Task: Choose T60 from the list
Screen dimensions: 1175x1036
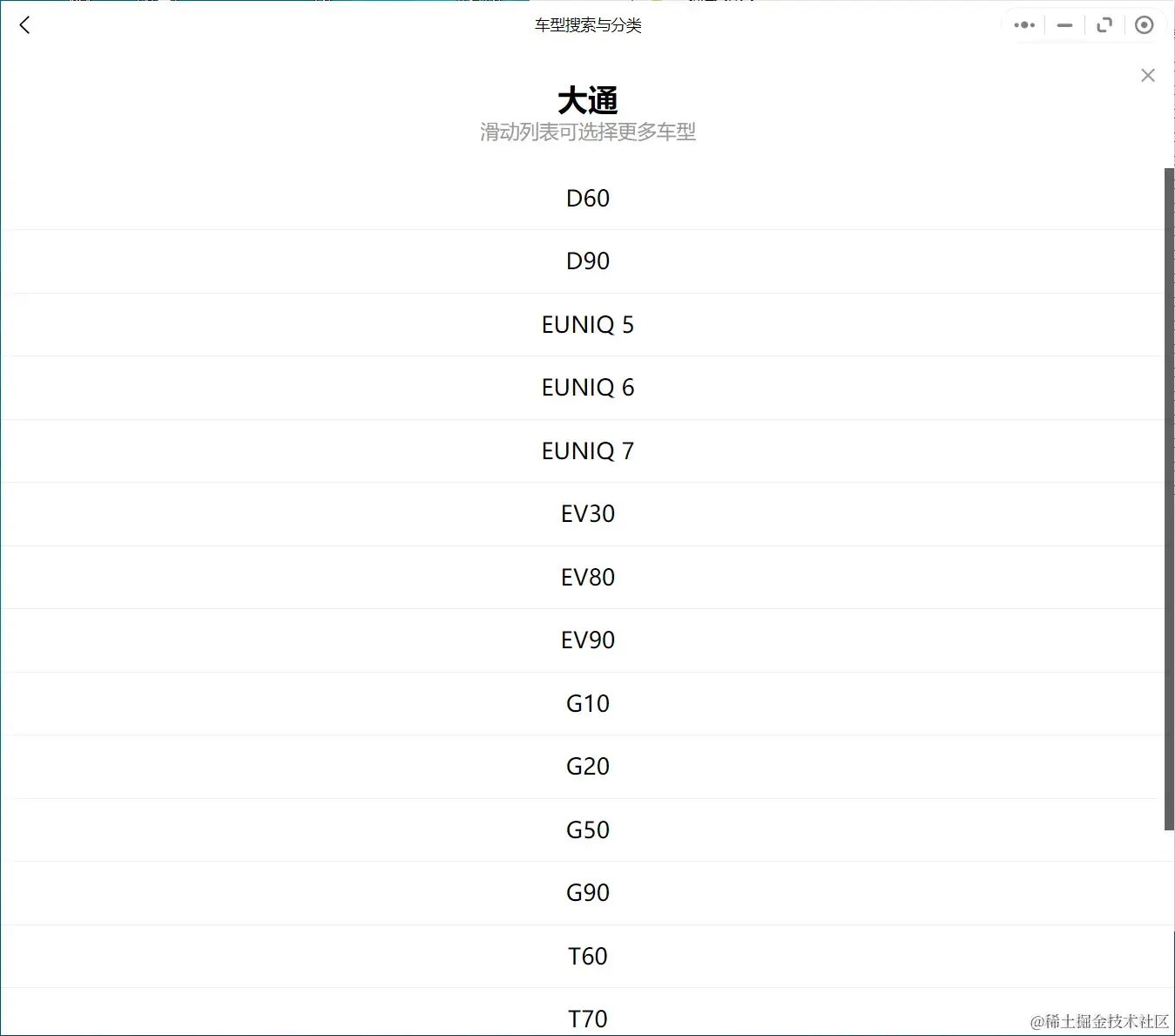Action: click(x=588, y=956)
